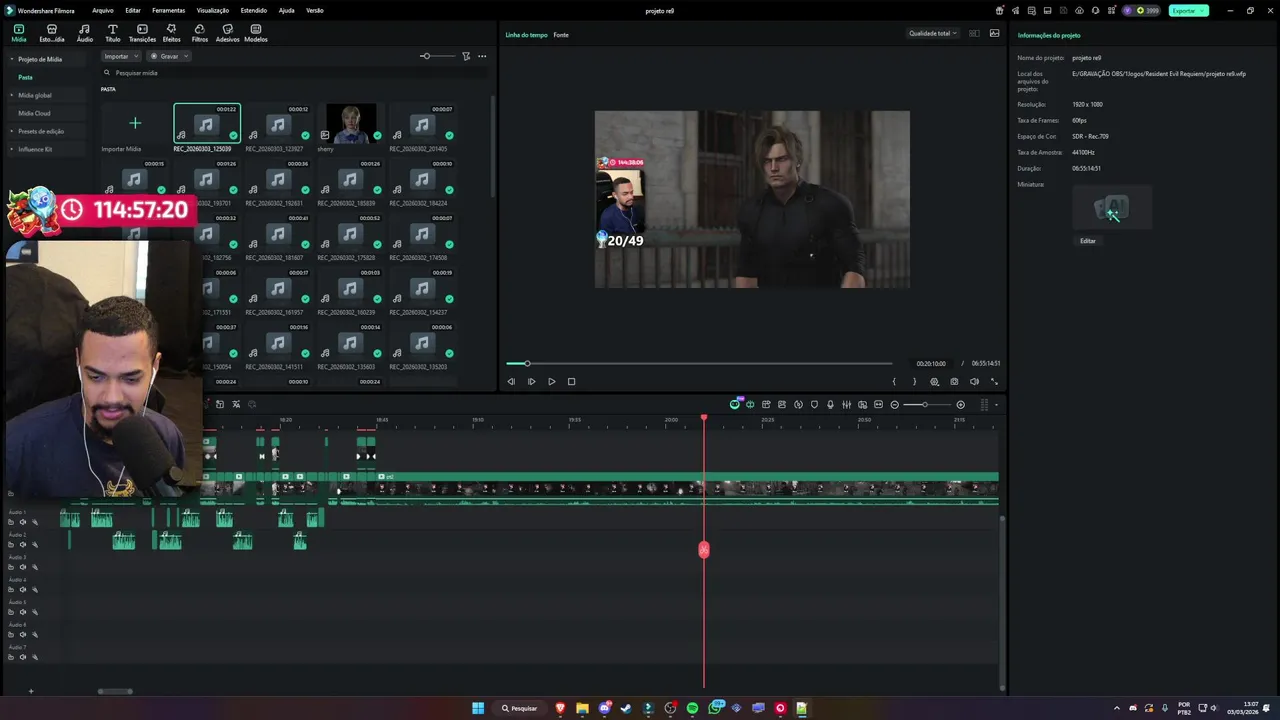Open the Modelos tab

tap(256, 33)
